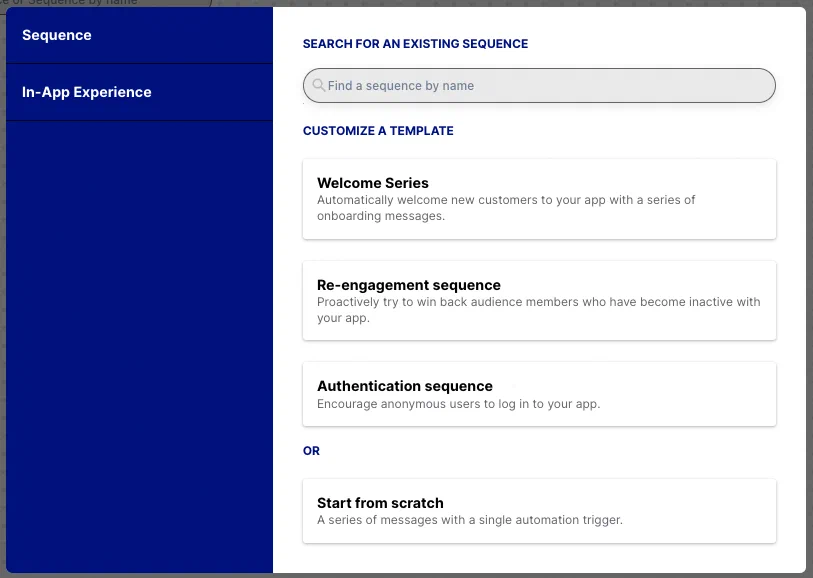The width and height of the screenshot is (813, 578).
Task: Click the 'Welcome Series' title text
Action: coord(373,183)
